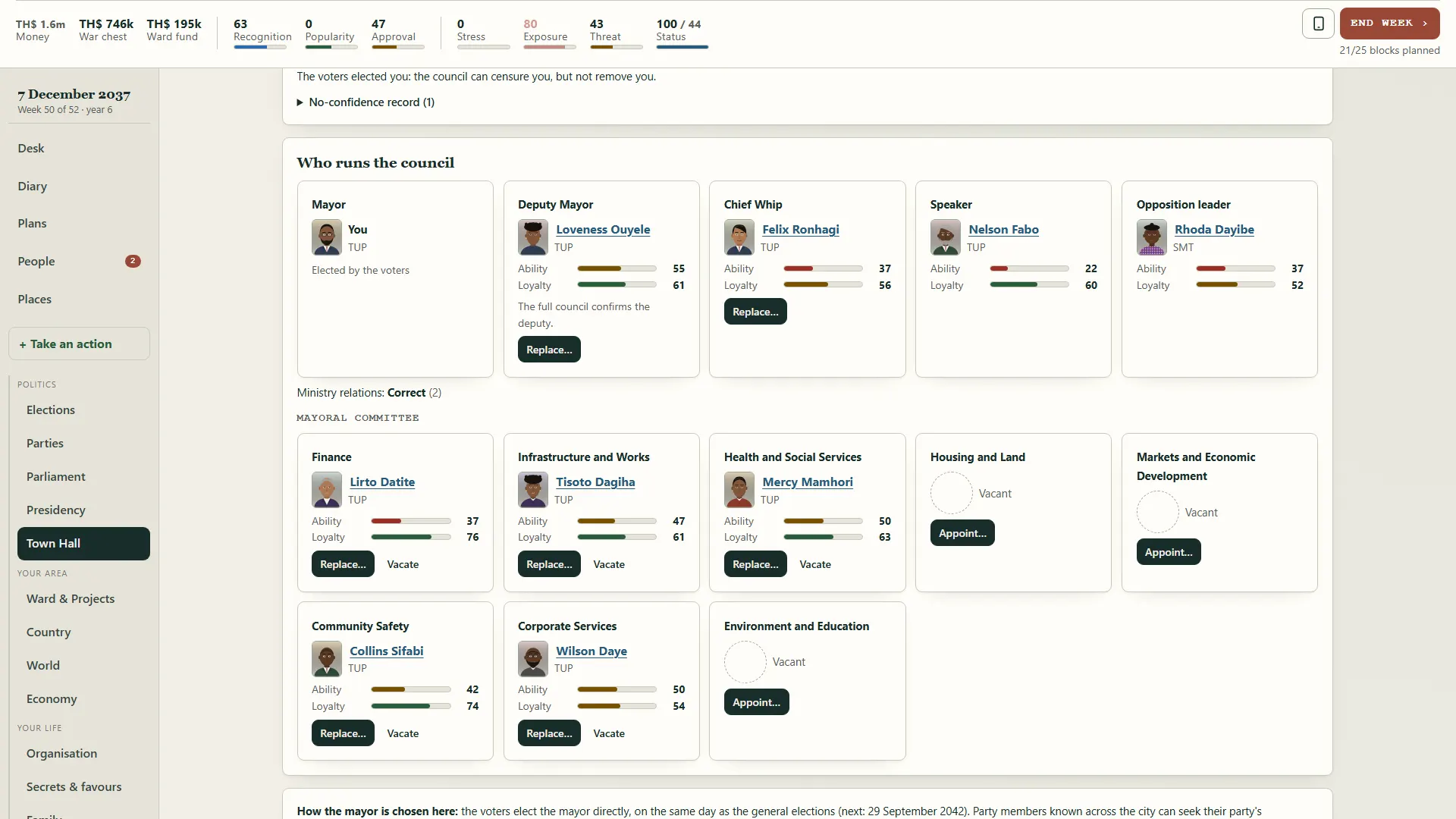
Task: Vacate the Health and Social Services post
Action: pyautogui.click(x=815, y=564)
